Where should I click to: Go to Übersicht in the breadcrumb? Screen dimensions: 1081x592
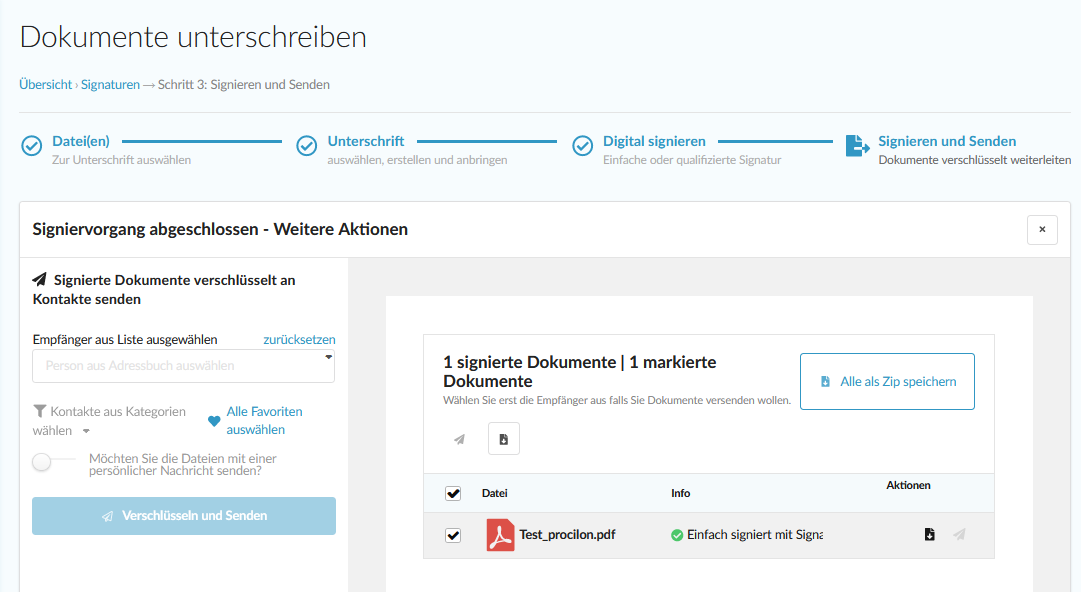45,85
